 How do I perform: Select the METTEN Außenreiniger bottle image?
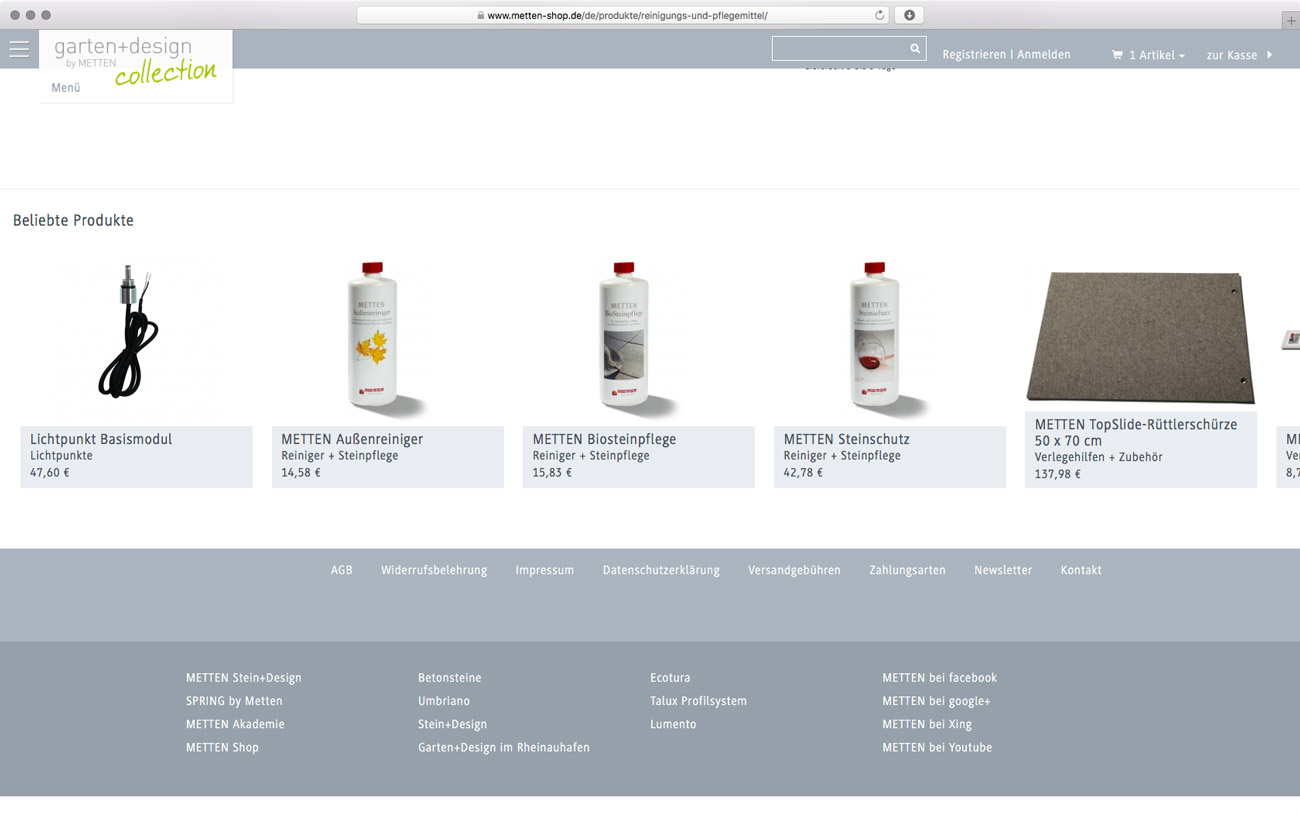pos(373,333)
